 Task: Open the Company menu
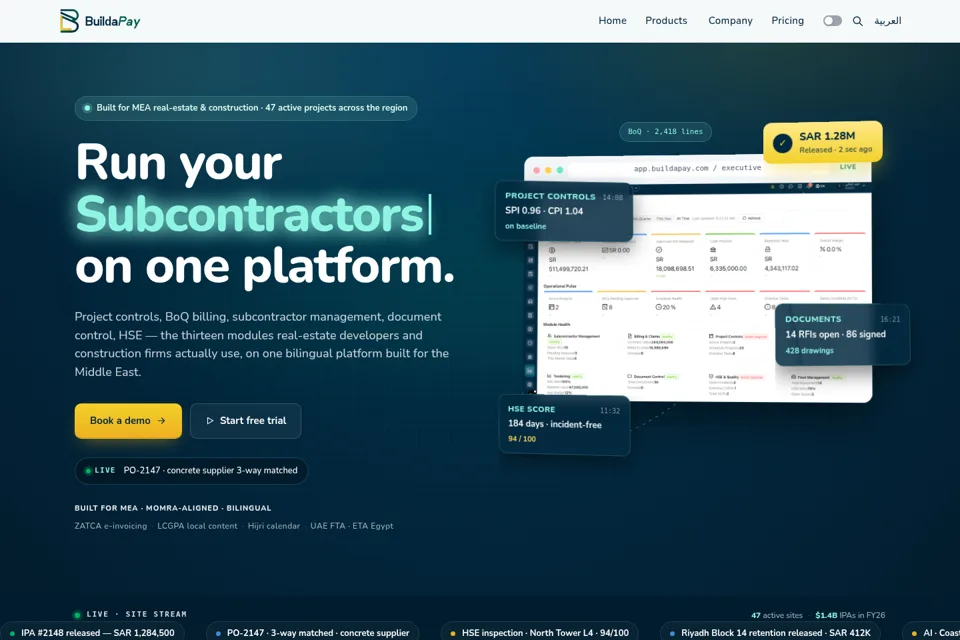tap(730, 21)
